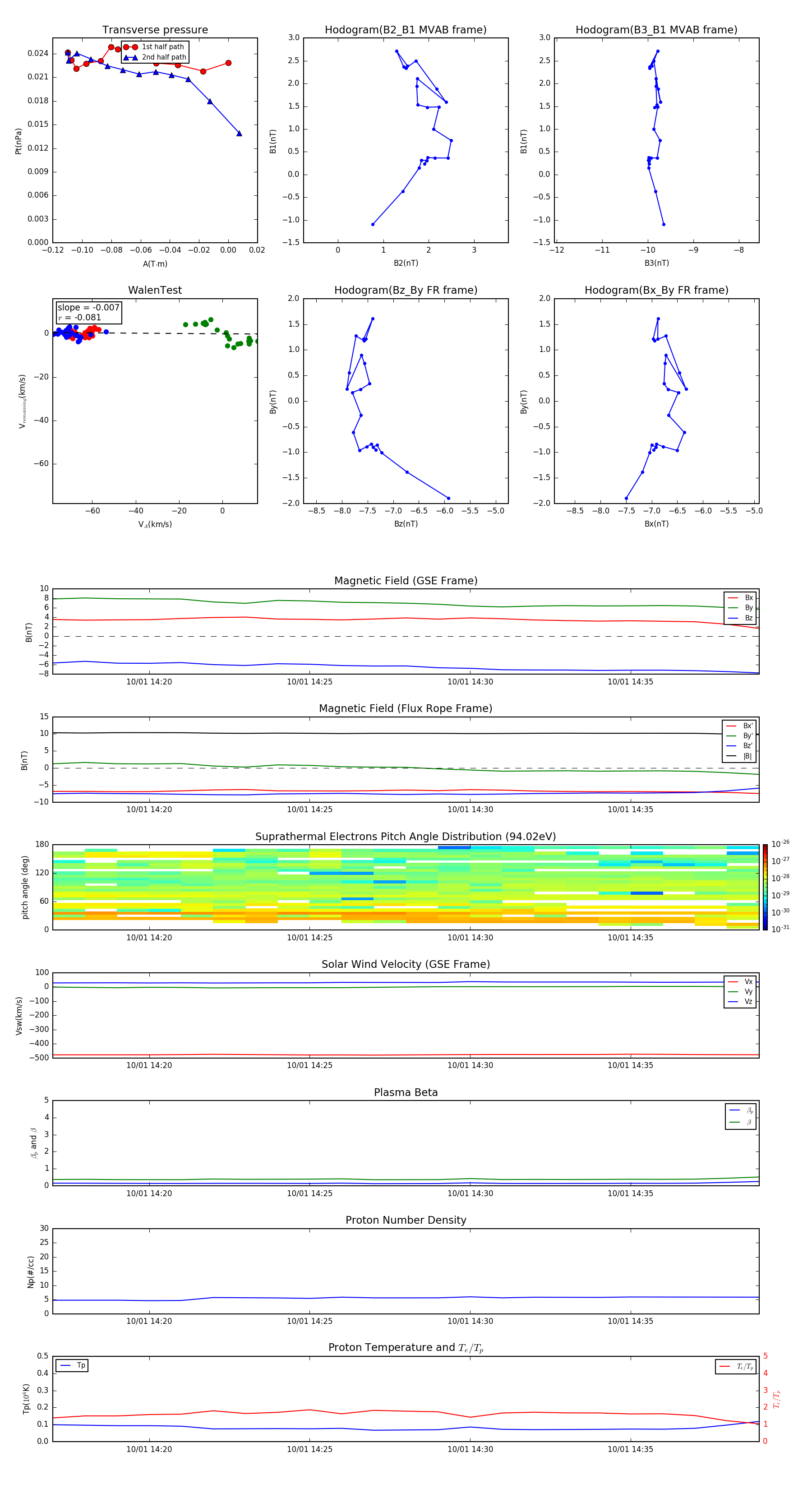Click the 'WalenTest' plot title

coord(155,290)
